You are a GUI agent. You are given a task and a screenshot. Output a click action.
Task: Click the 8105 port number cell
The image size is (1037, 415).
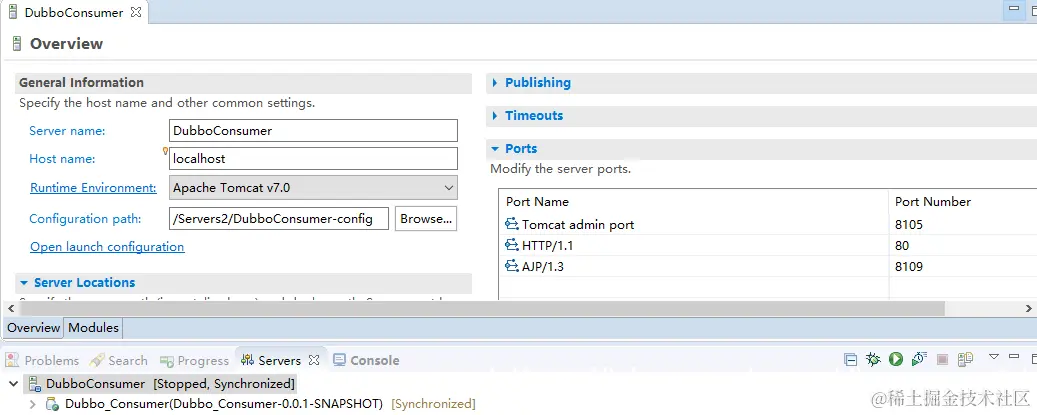click(x=909, y=225)
